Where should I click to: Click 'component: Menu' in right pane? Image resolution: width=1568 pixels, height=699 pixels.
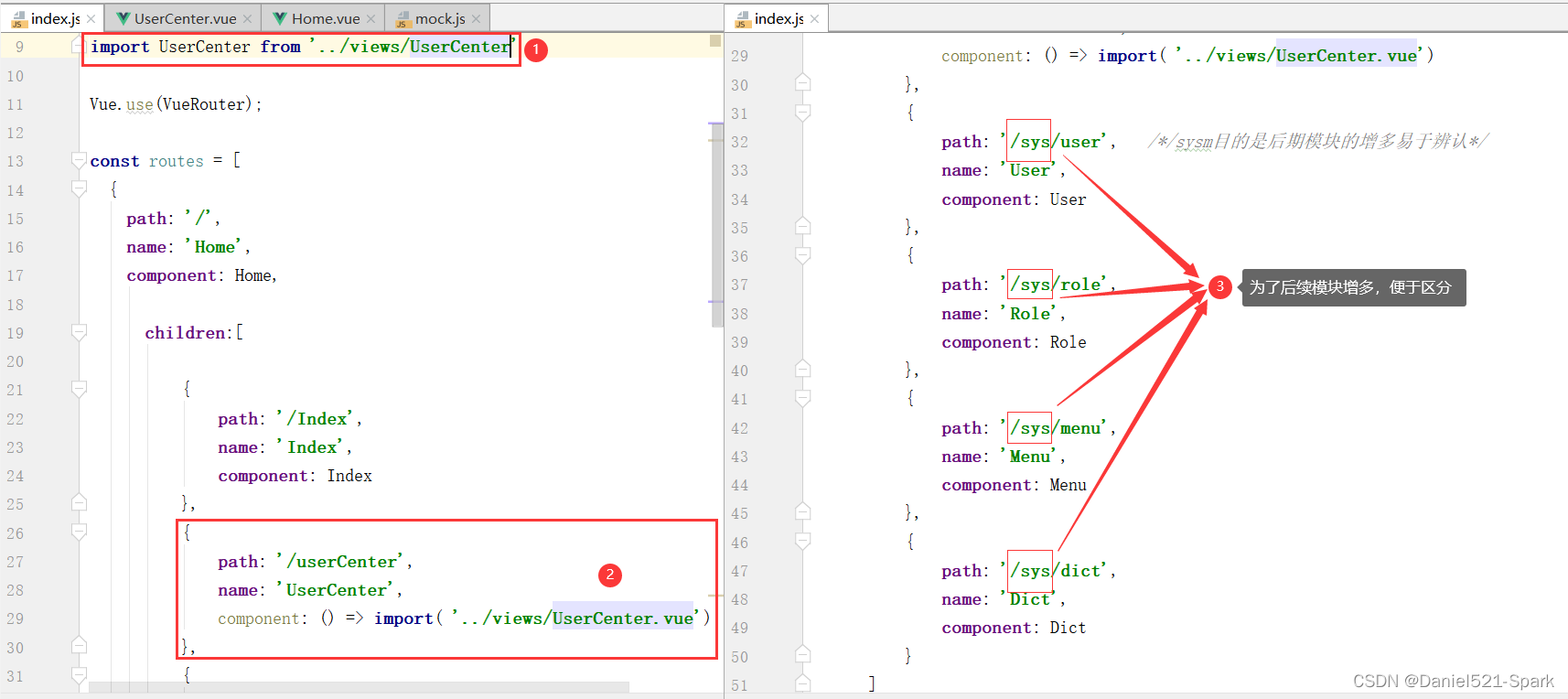point(1014,485)
